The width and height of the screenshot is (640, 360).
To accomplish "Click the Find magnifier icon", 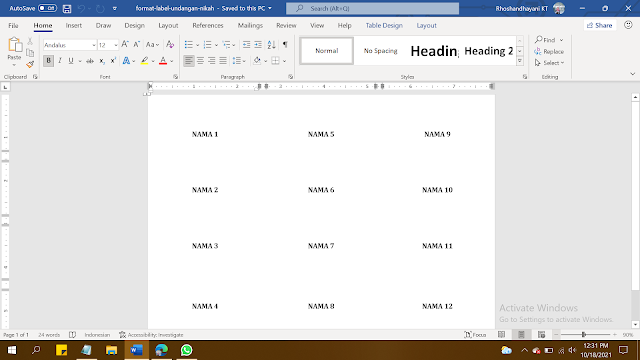I will (x=538, y=40).
